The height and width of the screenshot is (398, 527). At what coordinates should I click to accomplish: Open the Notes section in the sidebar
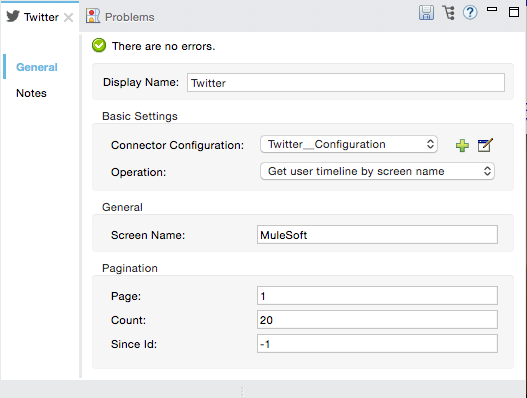31,93
